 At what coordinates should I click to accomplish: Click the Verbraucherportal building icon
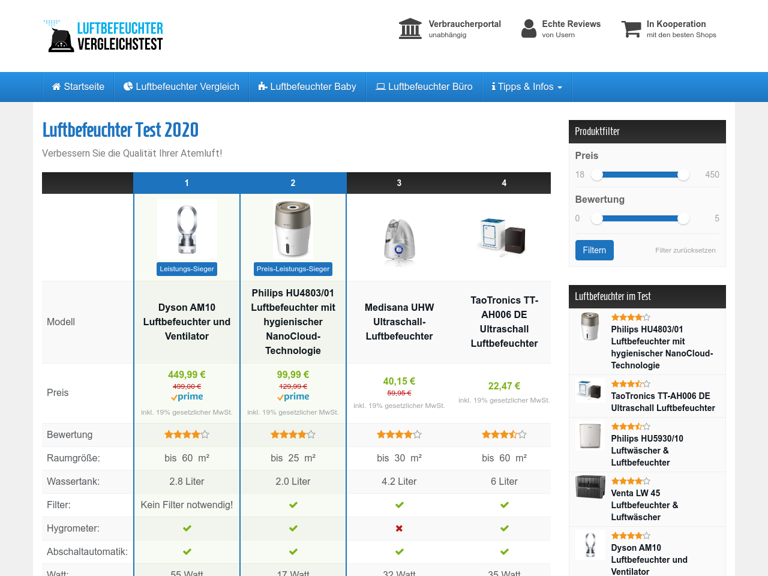(x=410, y=29)
